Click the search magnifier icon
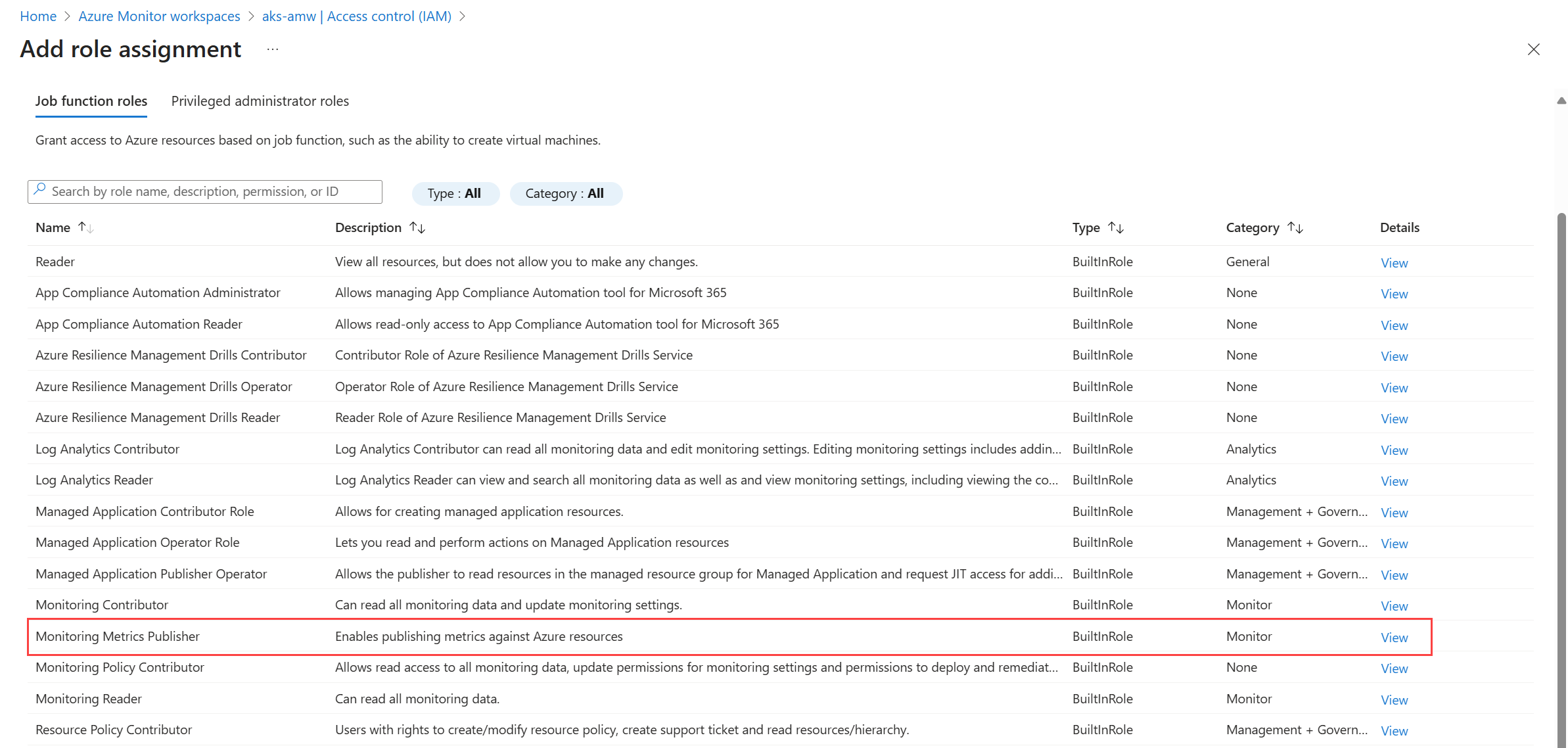 [40, 191]
